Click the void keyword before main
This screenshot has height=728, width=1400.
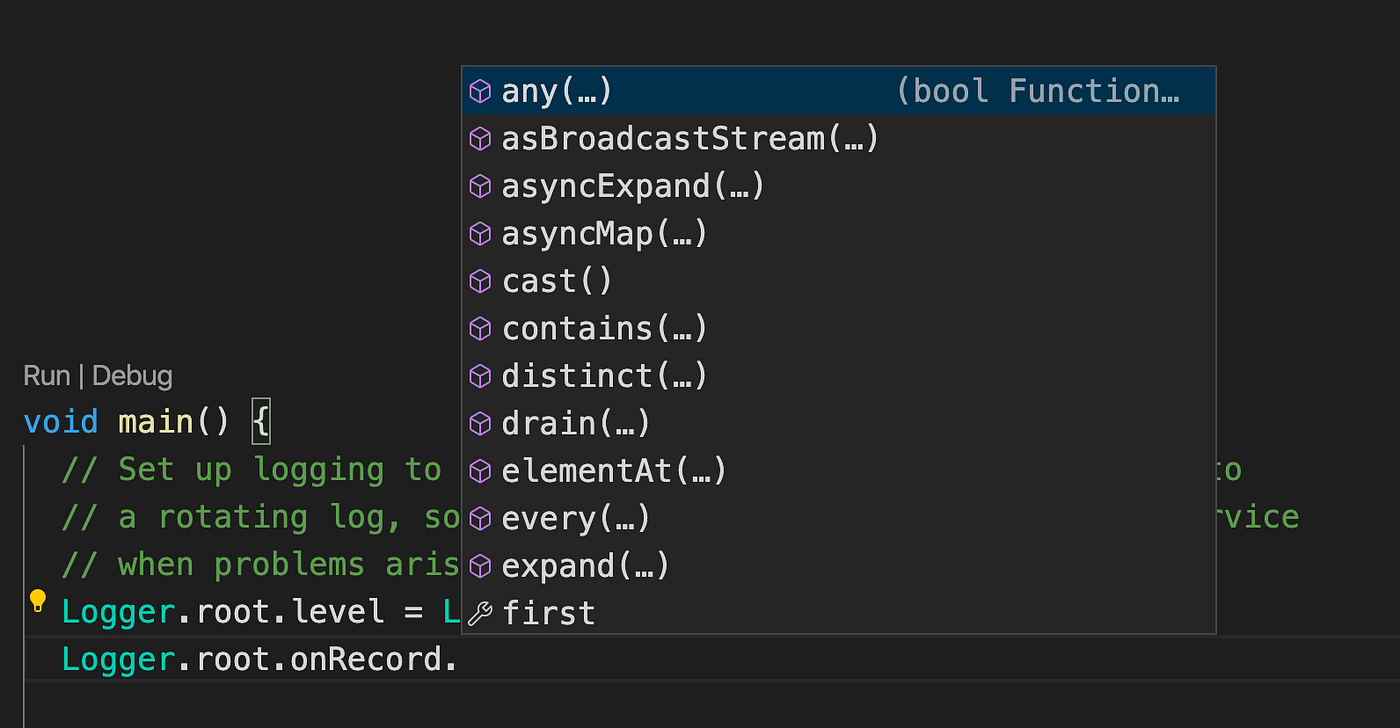tap(61, 422)
